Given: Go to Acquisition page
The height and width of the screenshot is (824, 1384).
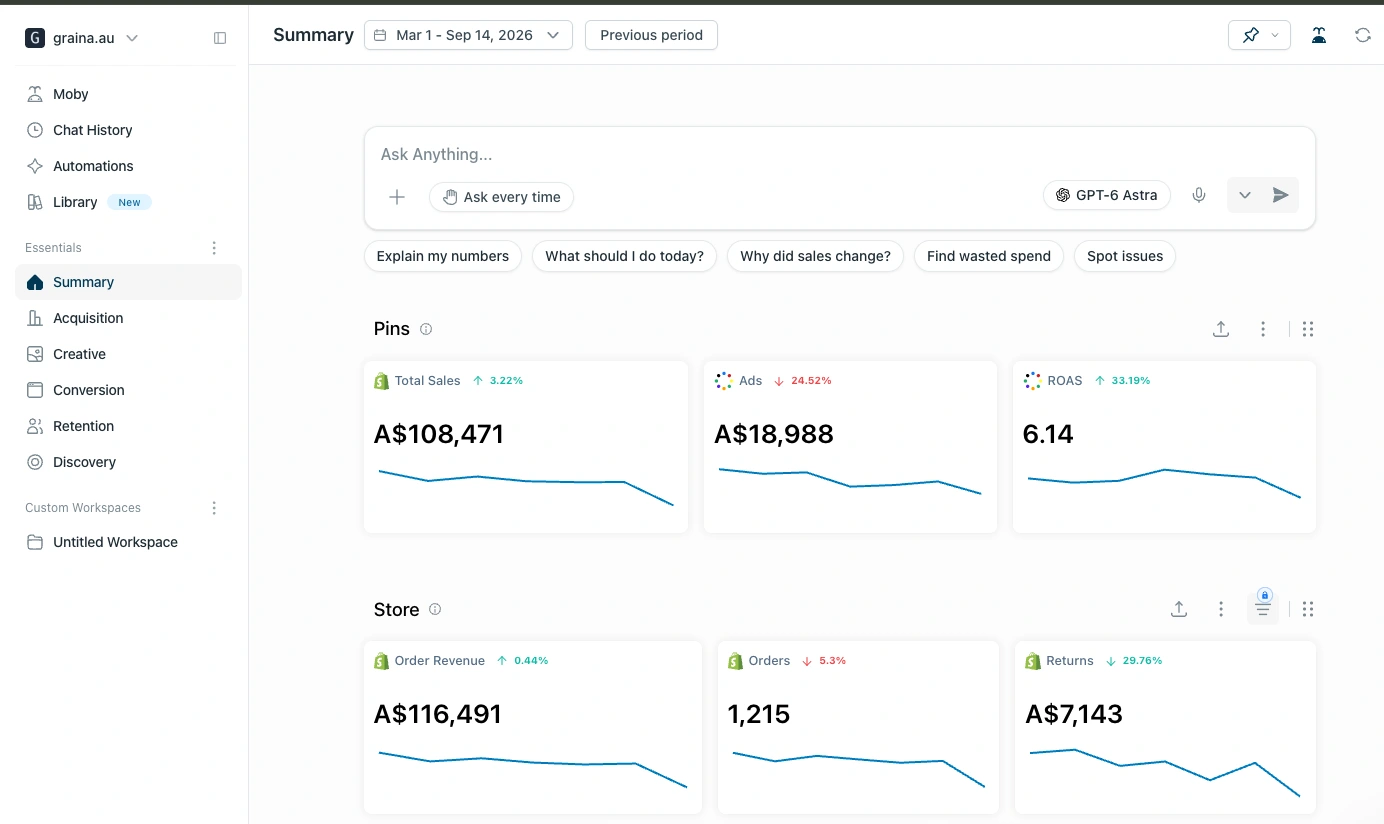Looking at the screenshot, I should click(128, 318).
